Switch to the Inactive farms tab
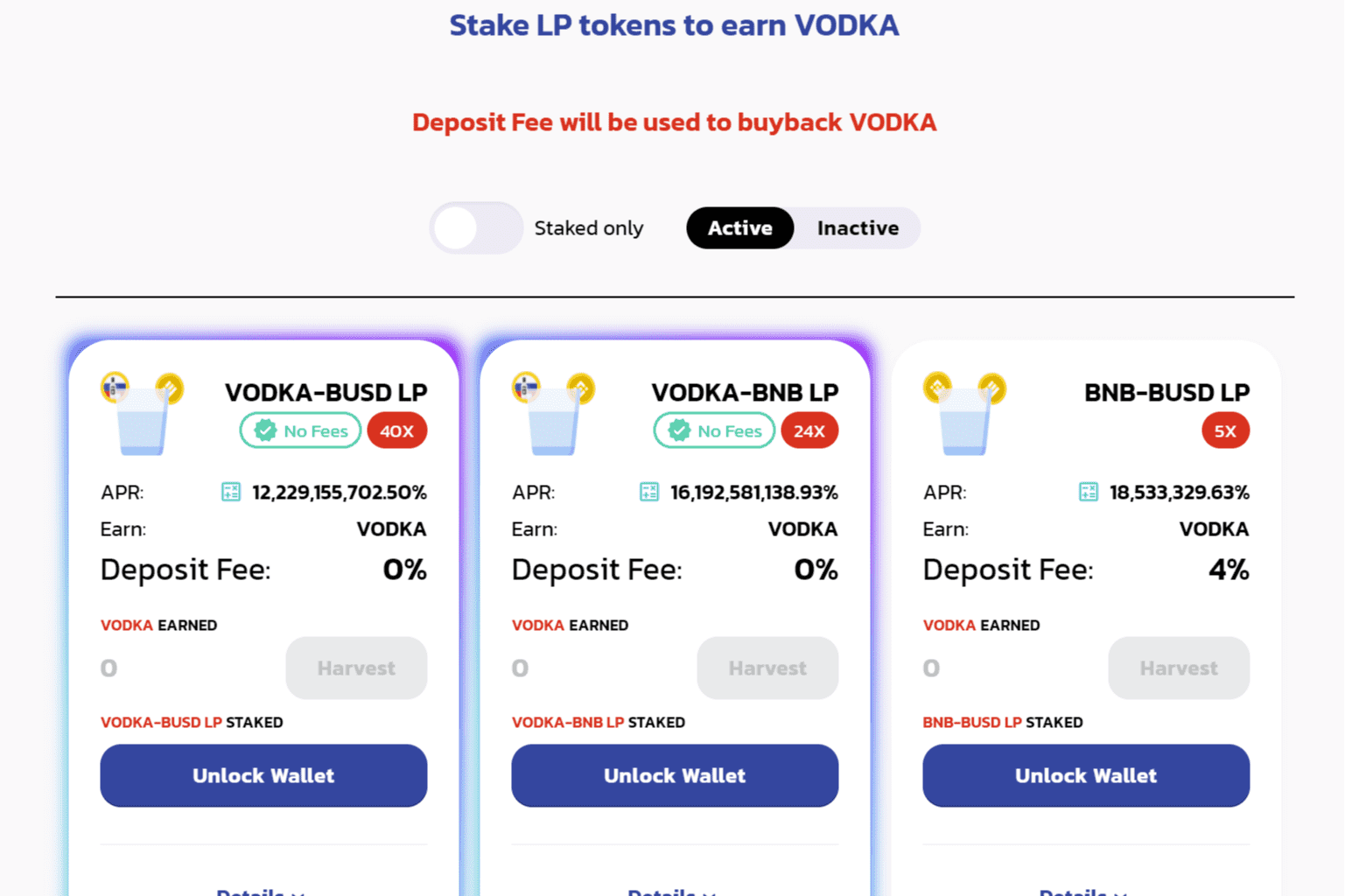The height and width of the screenshot is (896, 1345). pyautogui.click(x=858, y=227)
